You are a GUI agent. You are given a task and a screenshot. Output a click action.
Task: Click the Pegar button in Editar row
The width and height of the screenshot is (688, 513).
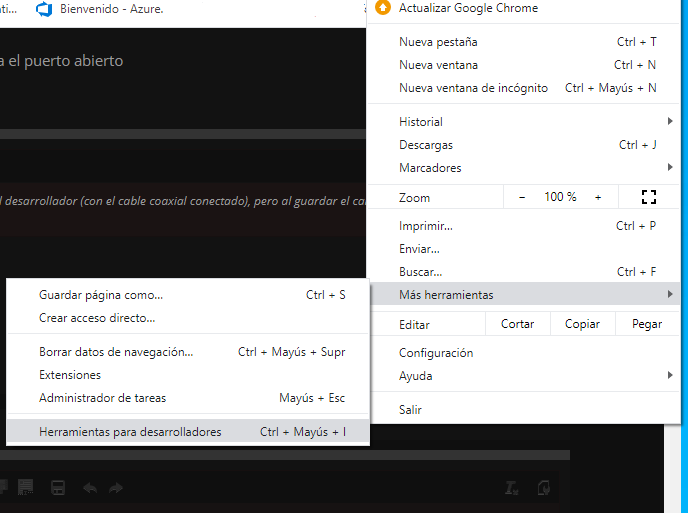pos(647,324)
